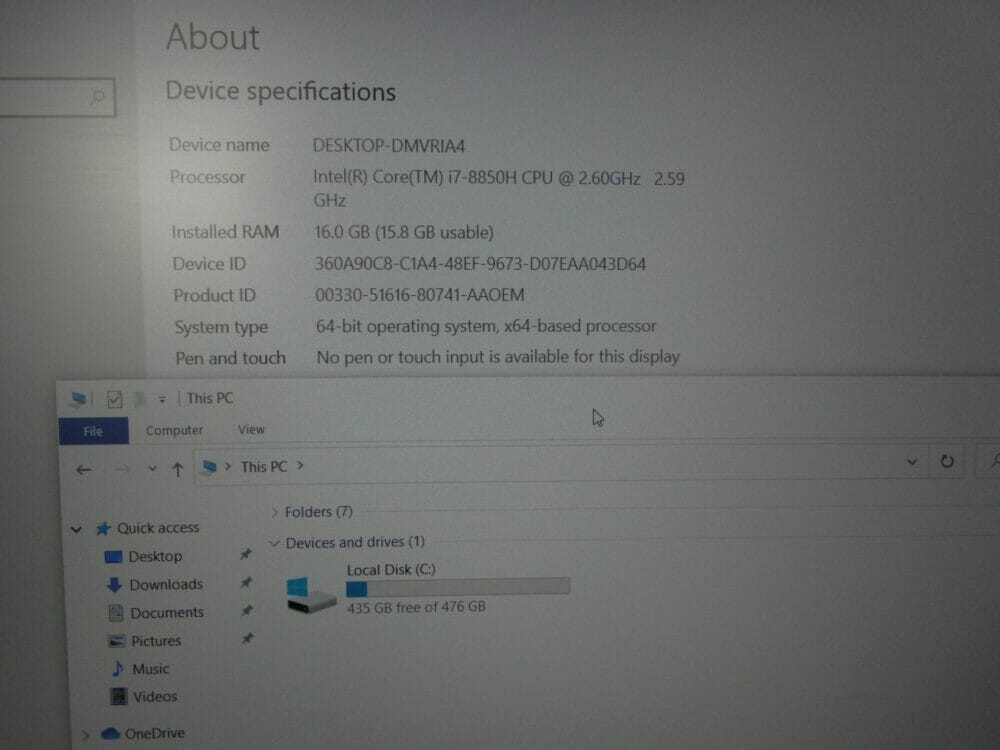1000x750 pixels.
Task: Select Quick access star icon
Action: click(x=103, y=528)
